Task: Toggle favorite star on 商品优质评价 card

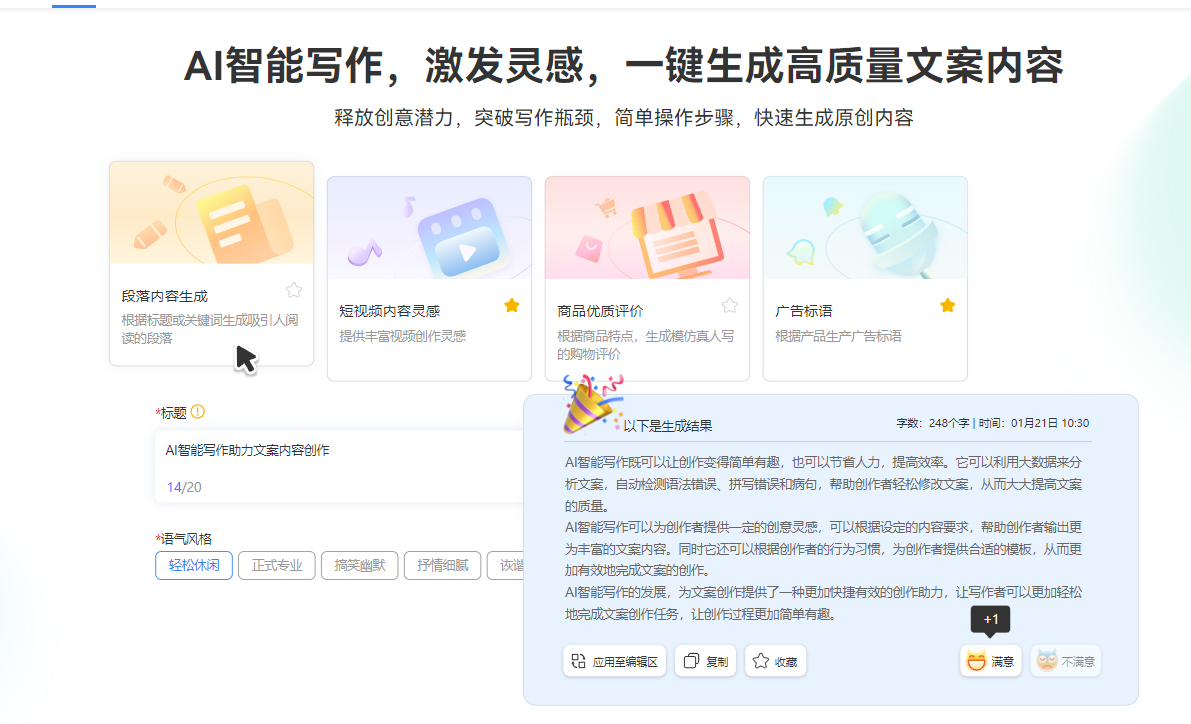Action: tap(730, 305)
